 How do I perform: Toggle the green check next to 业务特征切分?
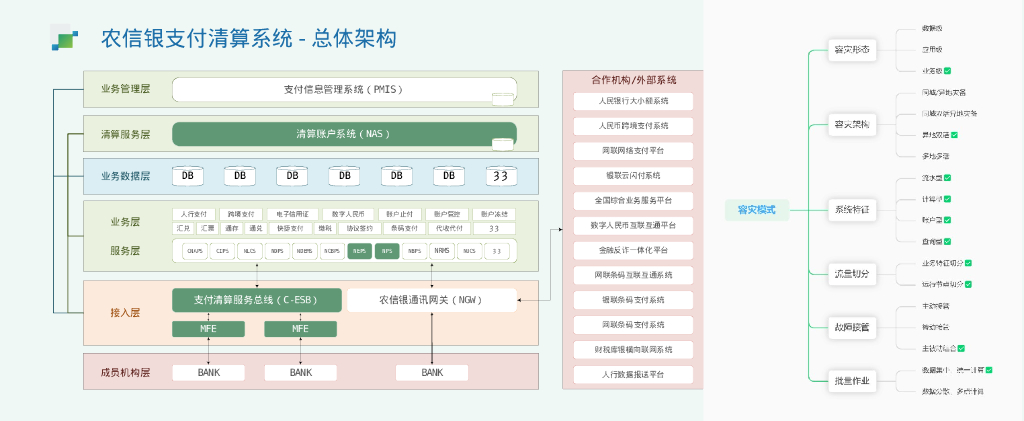pos(968,263)
